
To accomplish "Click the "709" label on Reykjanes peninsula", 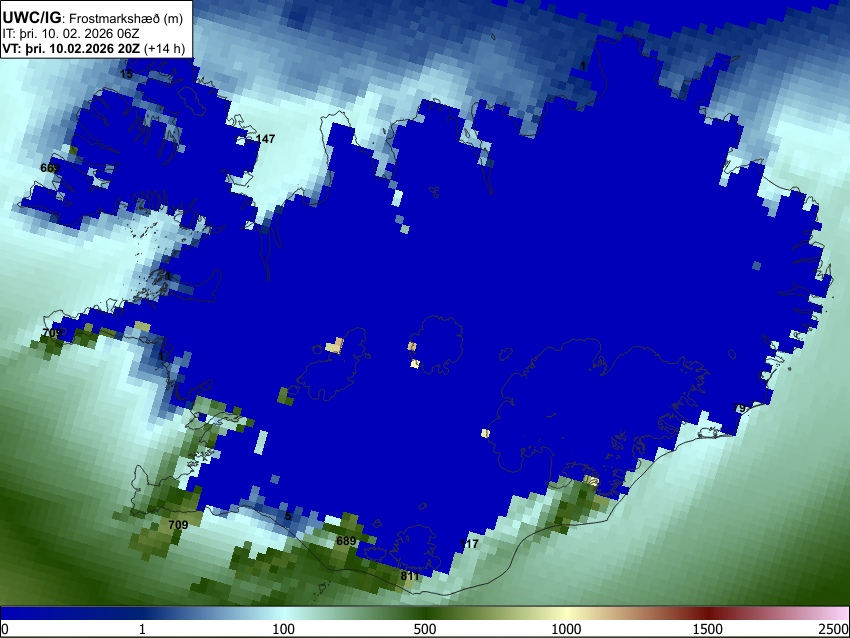I will pos(178,525).
